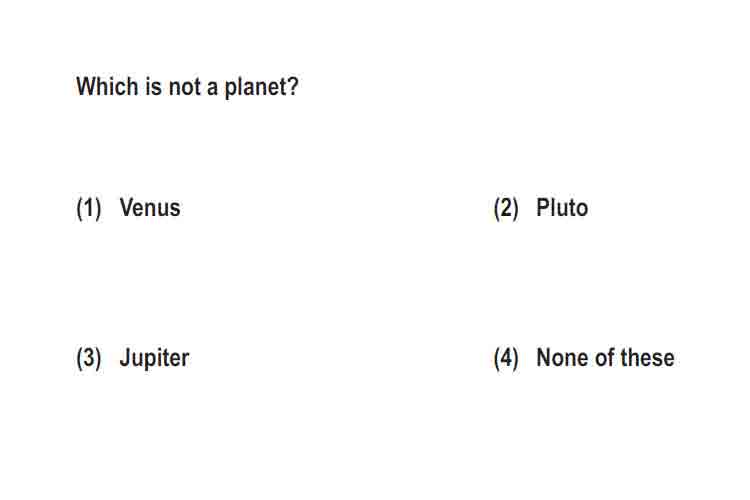The image size is (750, 500).
Task: Click the question text Which is not a planet
Action: (x=187, y=87)
